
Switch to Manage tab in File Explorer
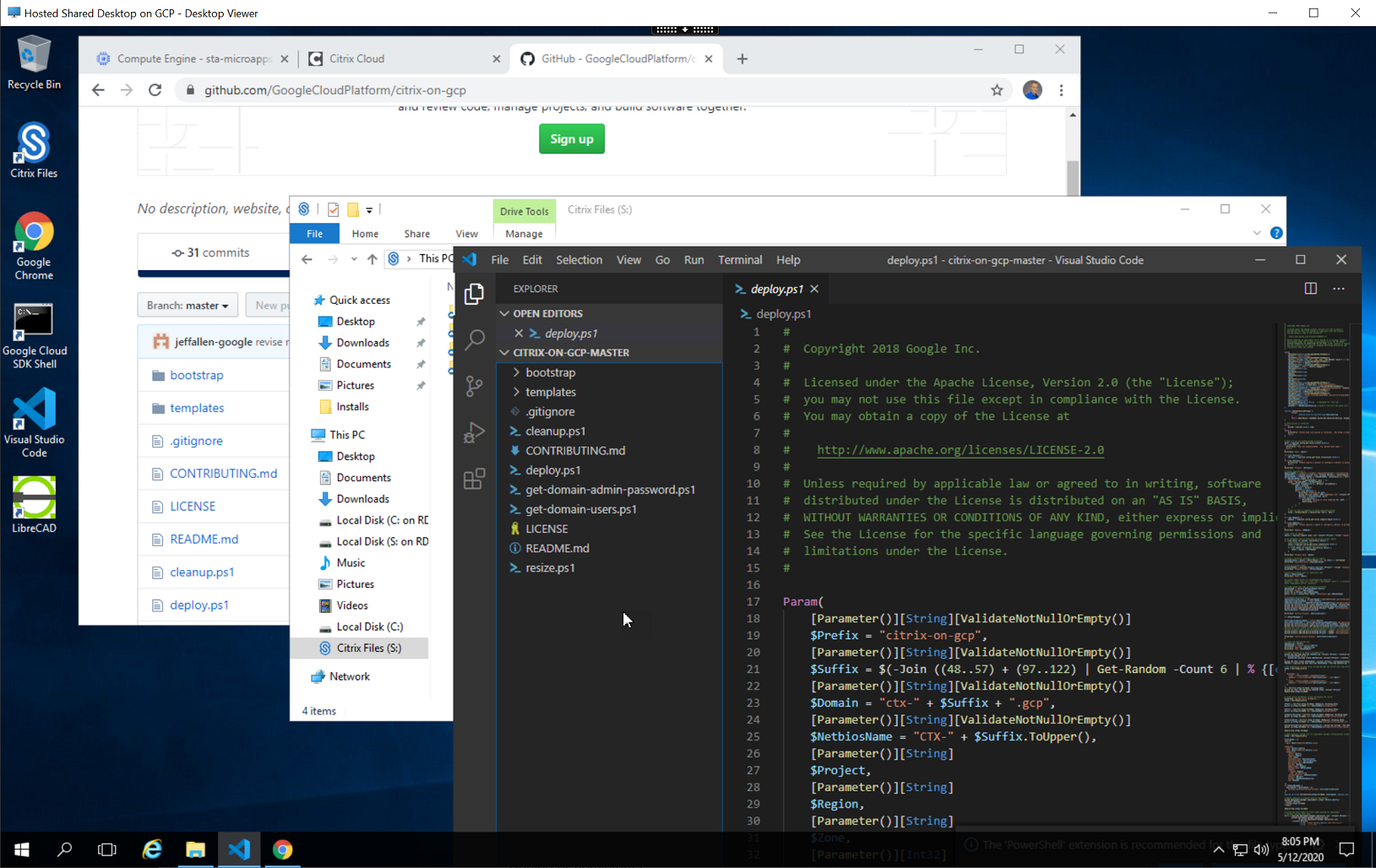(x=524, y=234)
